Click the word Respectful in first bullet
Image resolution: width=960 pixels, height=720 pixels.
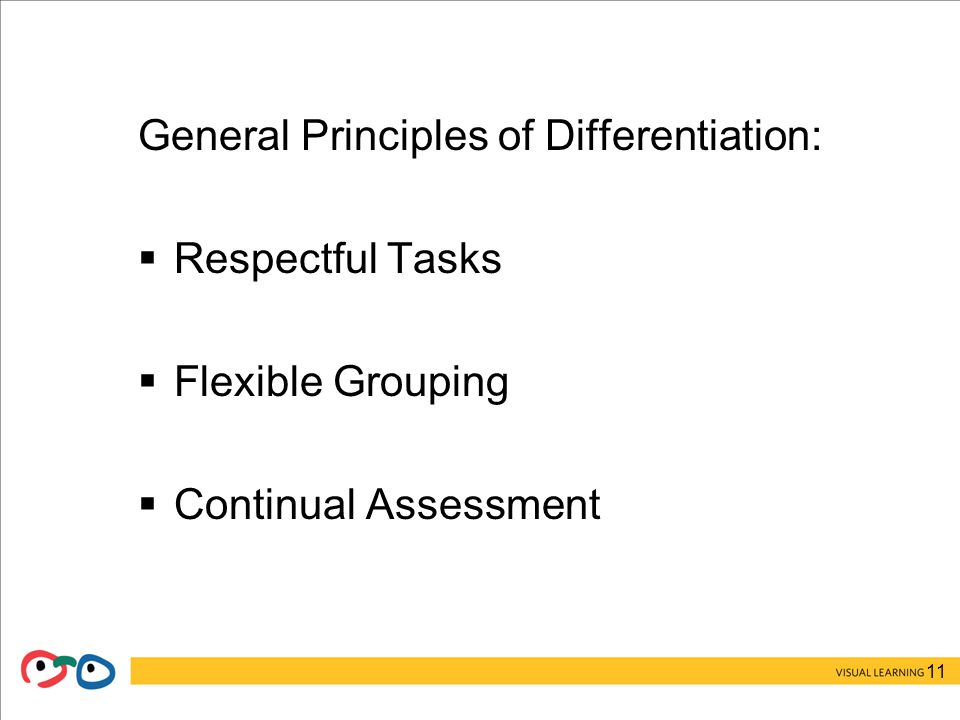276,260
